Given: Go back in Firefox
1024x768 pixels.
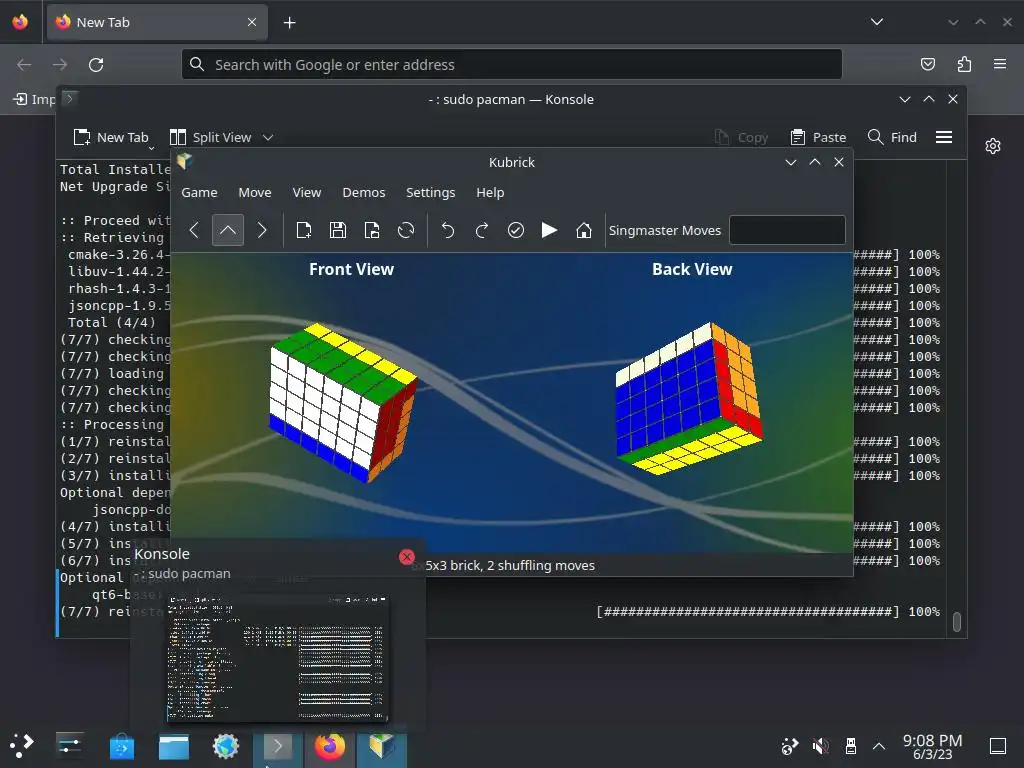Looking at the screenshot, I should point(24,65).
